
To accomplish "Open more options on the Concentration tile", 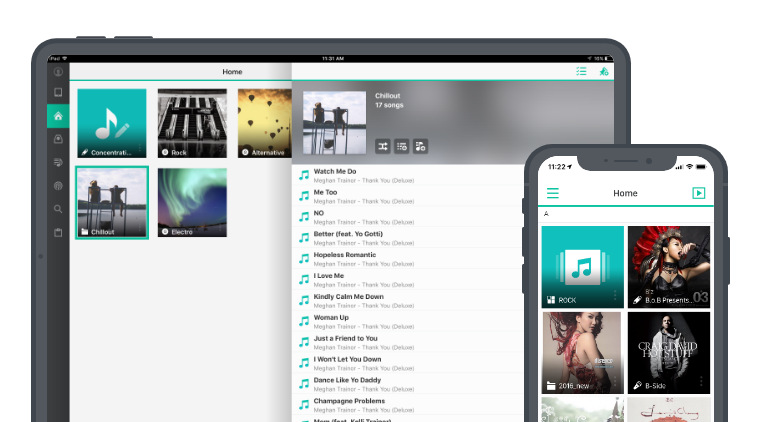I will point(140,148).
